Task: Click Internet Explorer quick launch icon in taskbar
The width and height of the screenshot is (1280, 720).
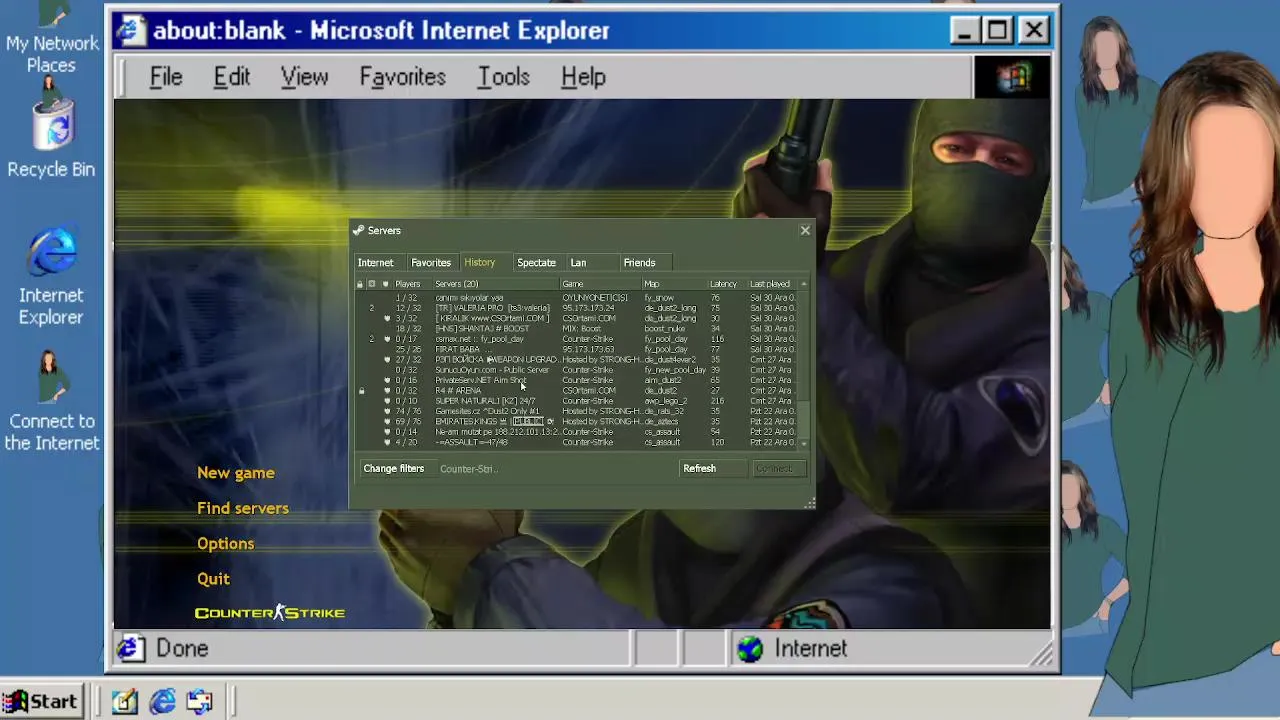Action: (x=162, y=702)
